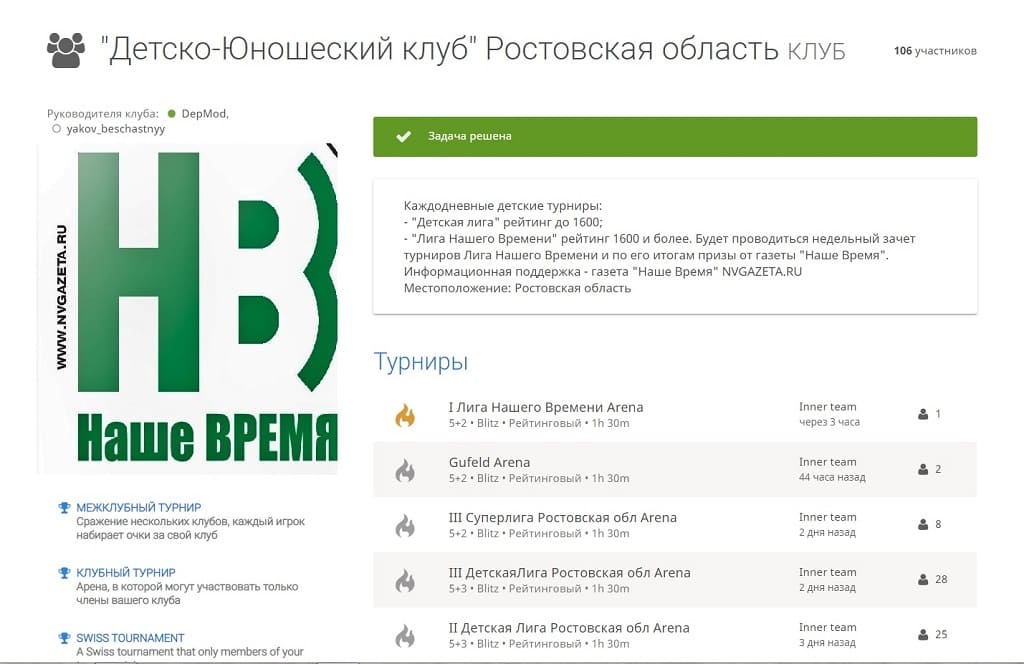Click the Турниры section heading
Viewport: 1024px width, 664px height.
[x=421, y=361]
